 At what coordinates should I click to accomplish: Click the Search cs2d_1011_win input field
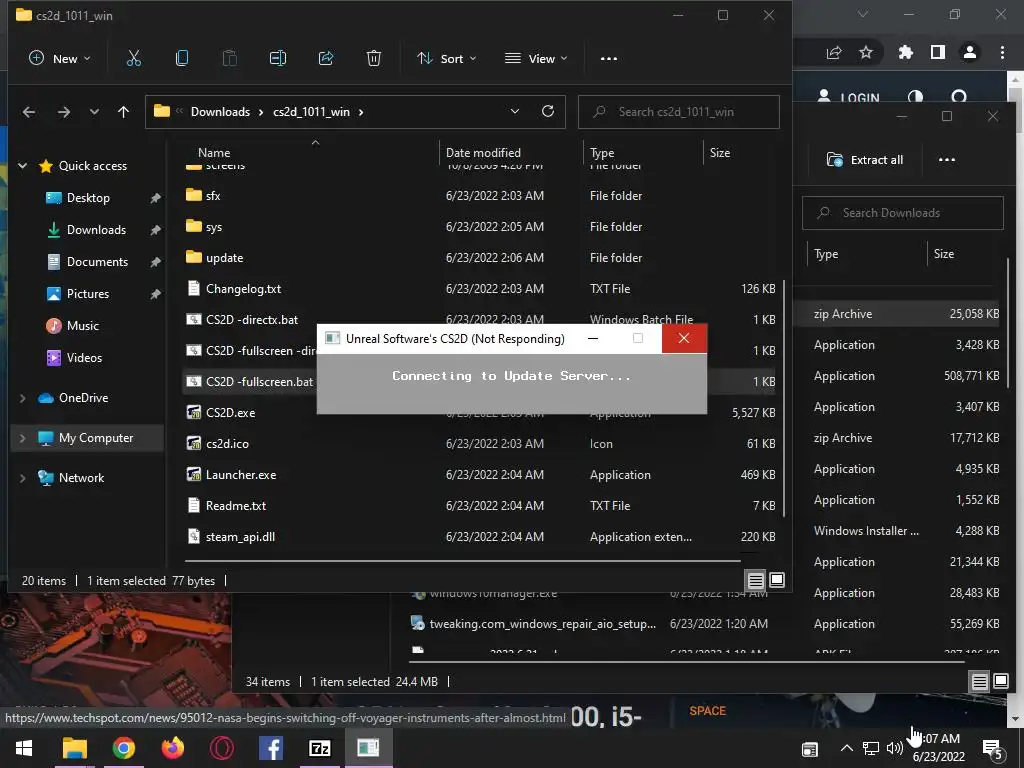(679, 112)
